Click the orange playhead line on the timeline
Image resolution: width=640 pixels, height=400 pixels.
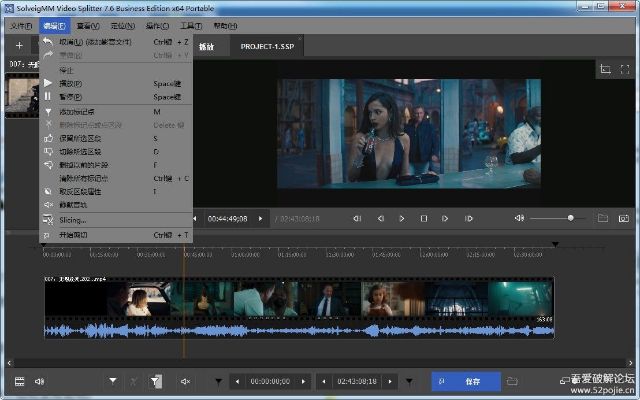pyautogui.click(x=184, y=302)
